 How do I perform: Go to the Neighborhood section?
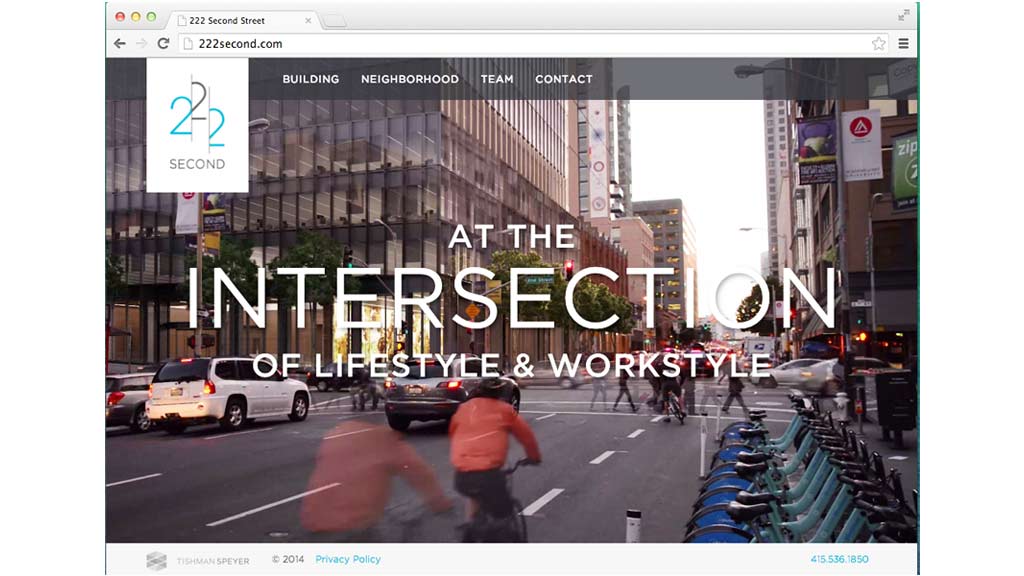click(409, 79)
